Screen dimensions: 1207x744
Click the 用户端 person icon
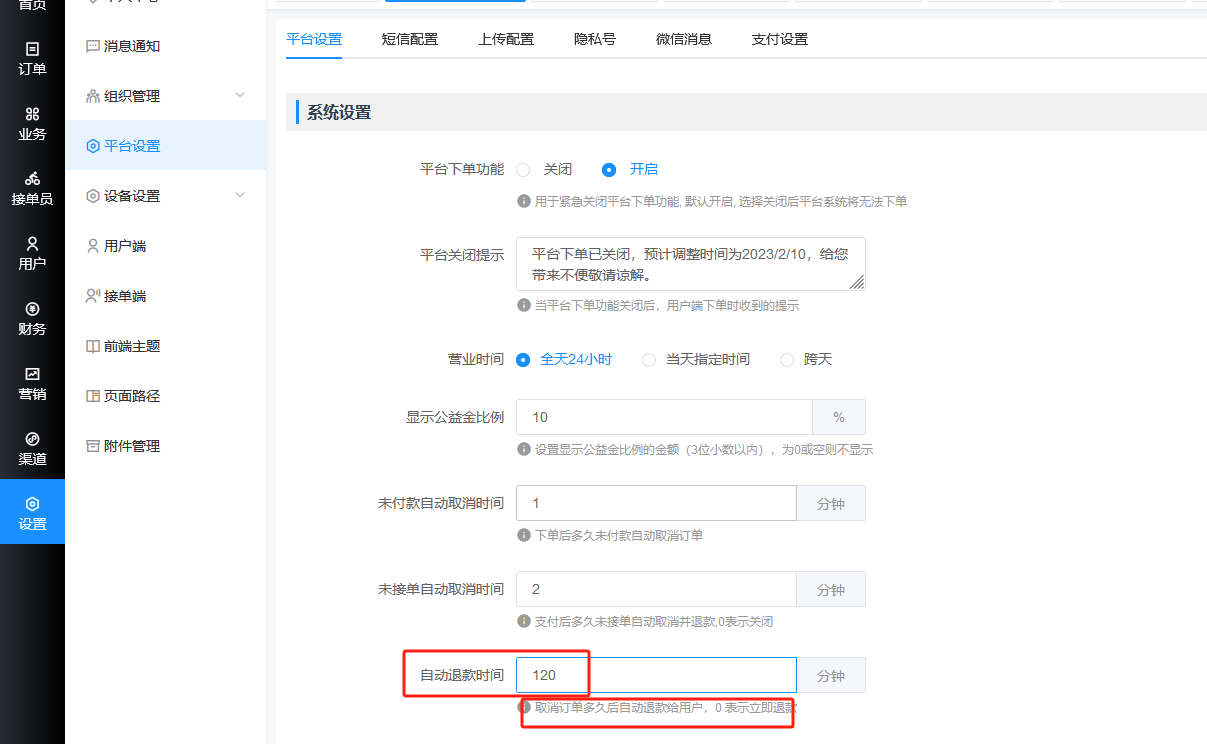coord(93,246)
